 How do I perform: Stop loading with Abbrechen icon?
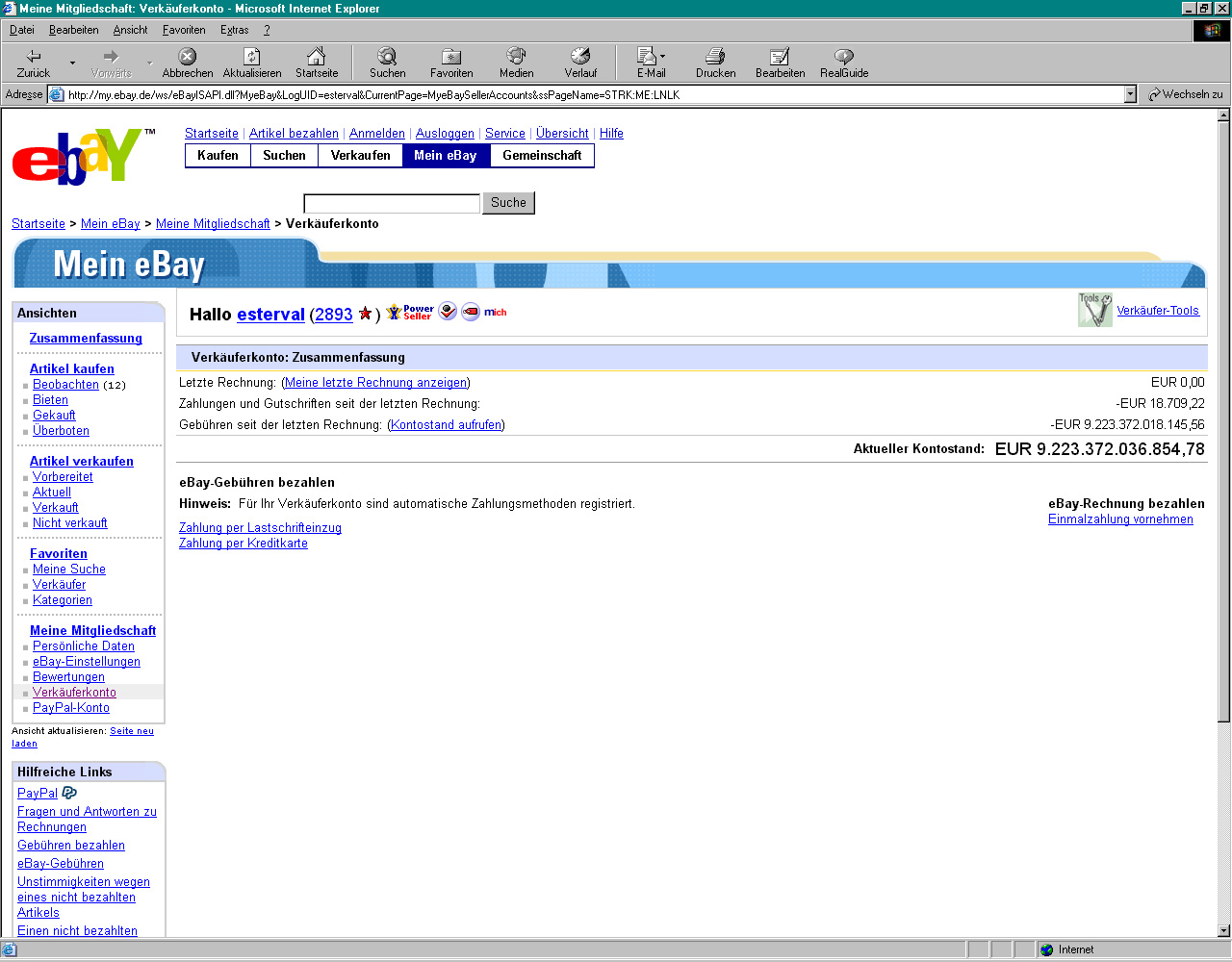(188, 57)
